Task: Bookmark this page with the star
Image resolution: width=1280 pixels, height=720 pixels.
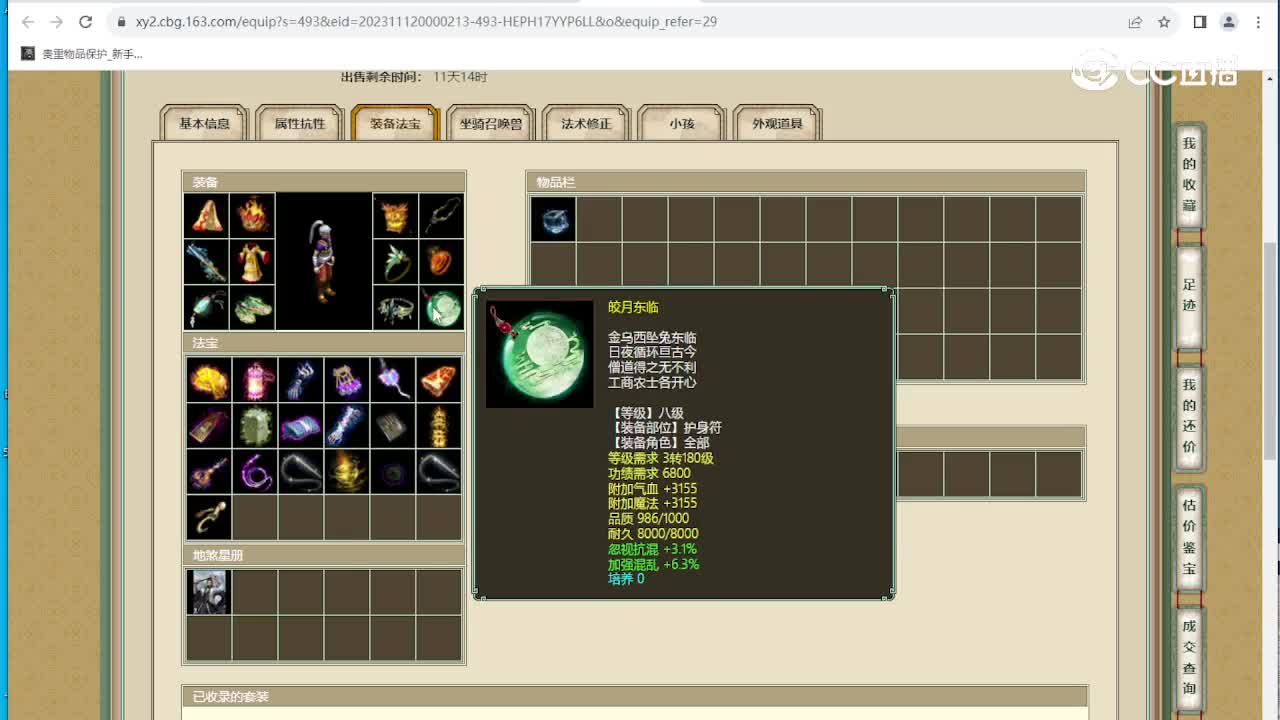Action: (1164, 21)
